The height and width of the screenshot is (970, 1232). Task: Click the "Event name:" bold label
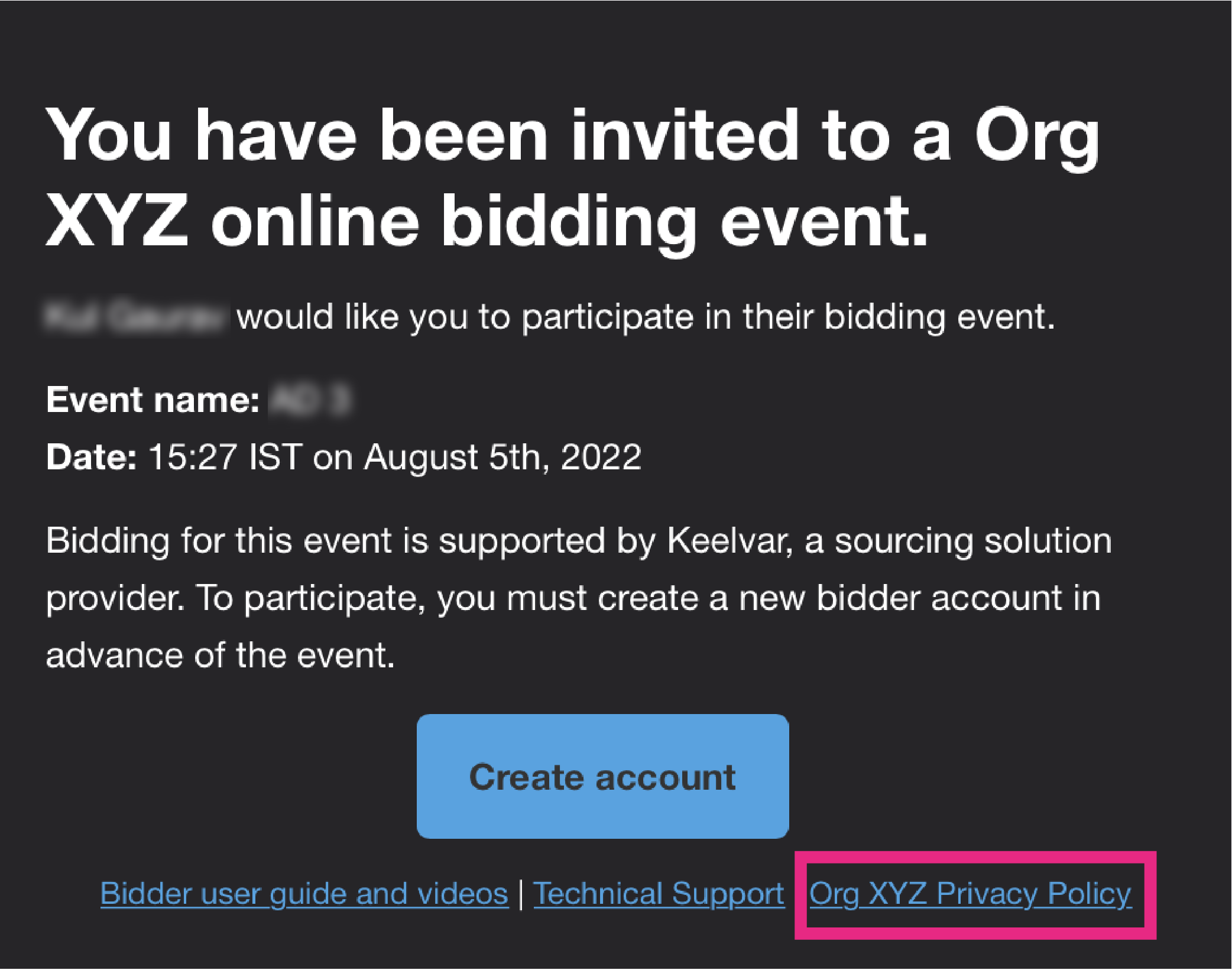(153, 400)
